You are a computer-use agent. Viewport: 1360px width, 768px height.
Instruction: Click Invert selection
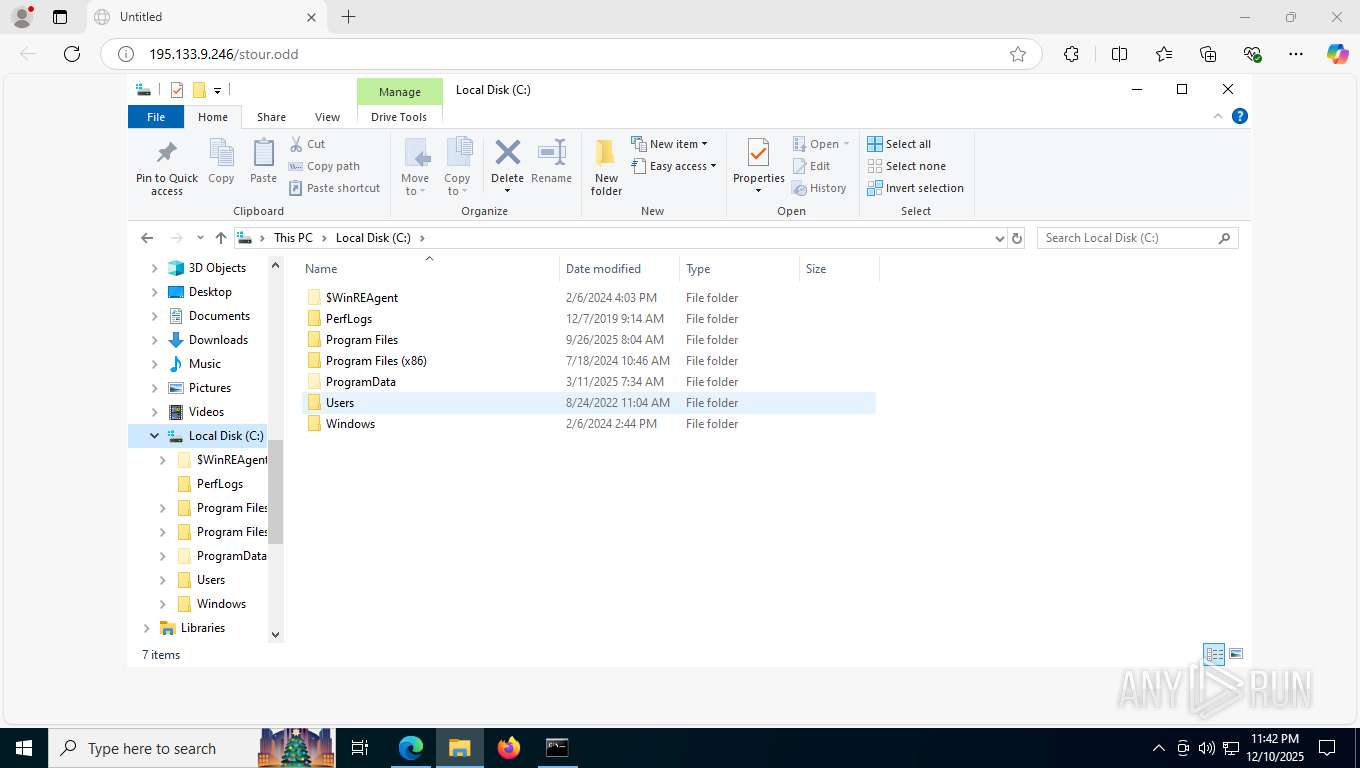pyautogui.click(x=915, y=188)
